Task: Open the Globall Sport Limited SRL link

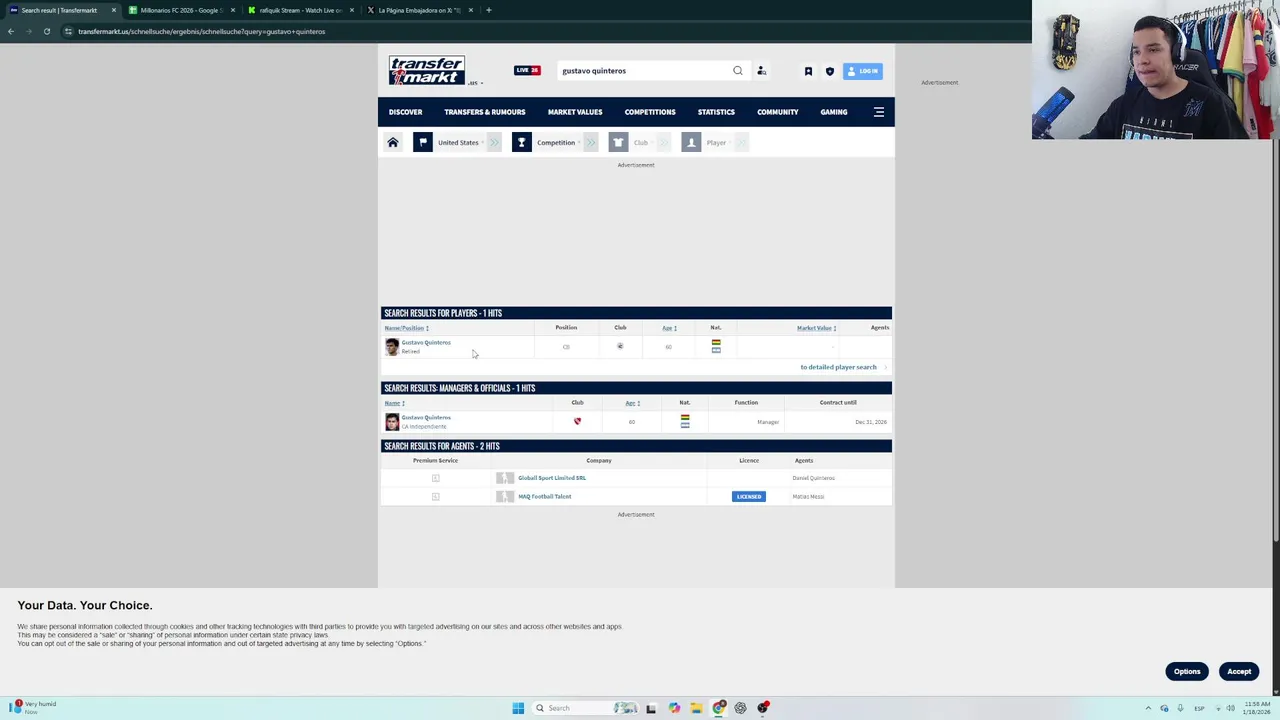Action: [552, 478]
